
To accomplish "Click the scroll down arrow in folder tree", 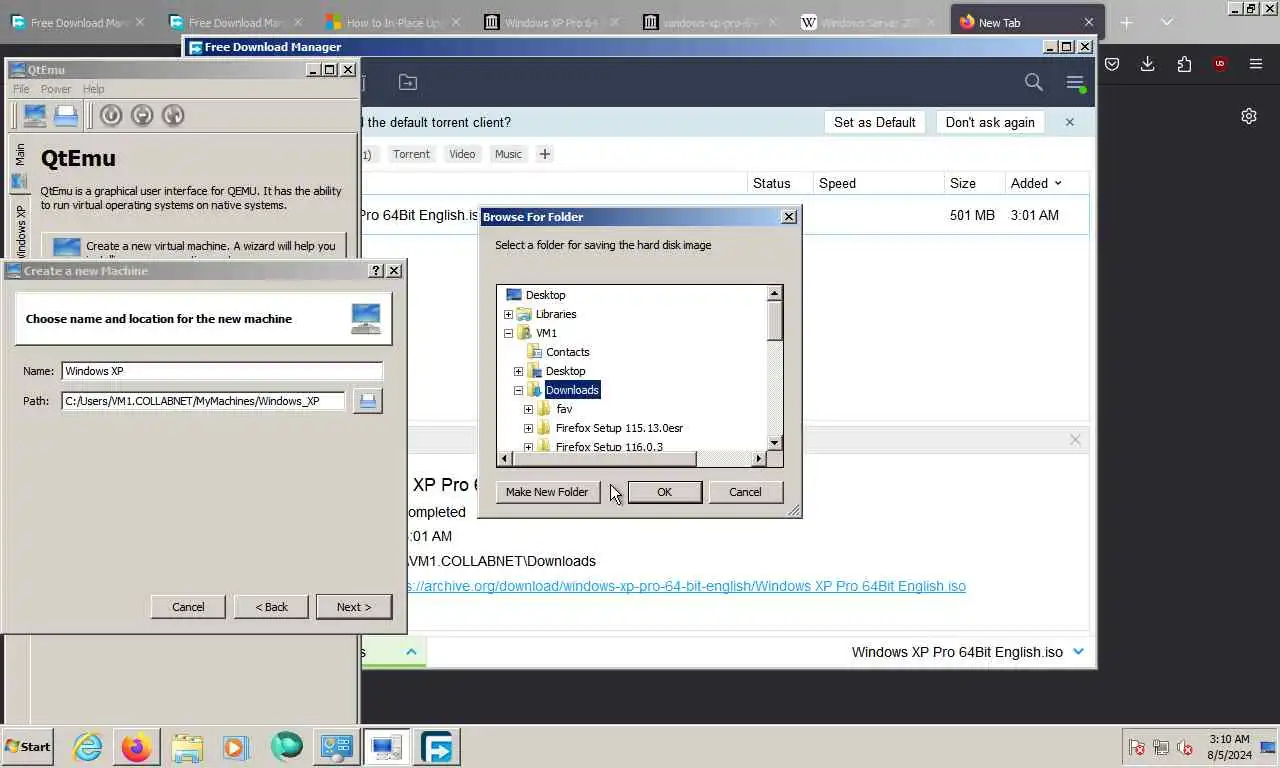I will click(x=775, y=443).
